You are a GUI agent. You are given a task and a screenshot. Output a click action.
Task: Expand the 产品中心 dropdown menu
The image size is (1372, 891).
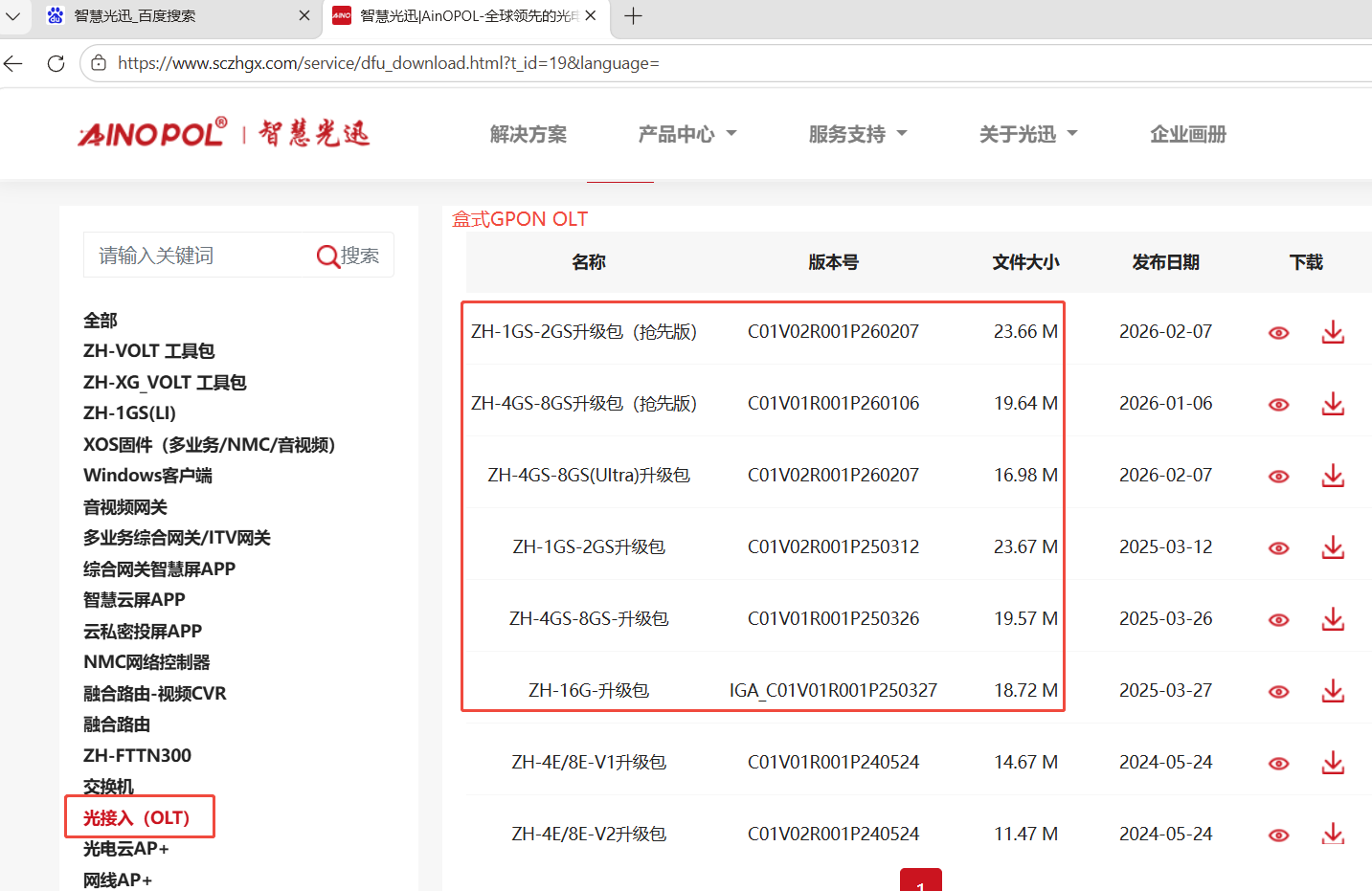[687, 134]
